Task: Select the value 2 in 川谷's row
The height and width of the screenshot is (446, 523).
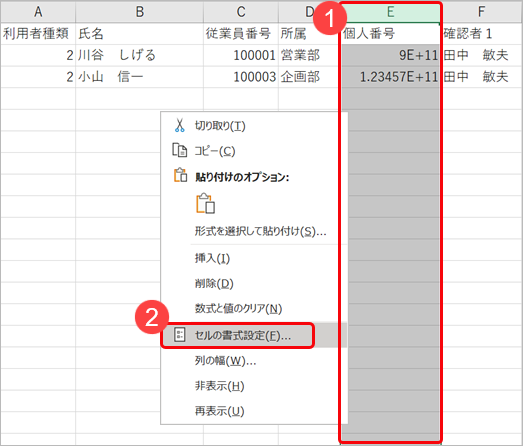Action: 38,55
